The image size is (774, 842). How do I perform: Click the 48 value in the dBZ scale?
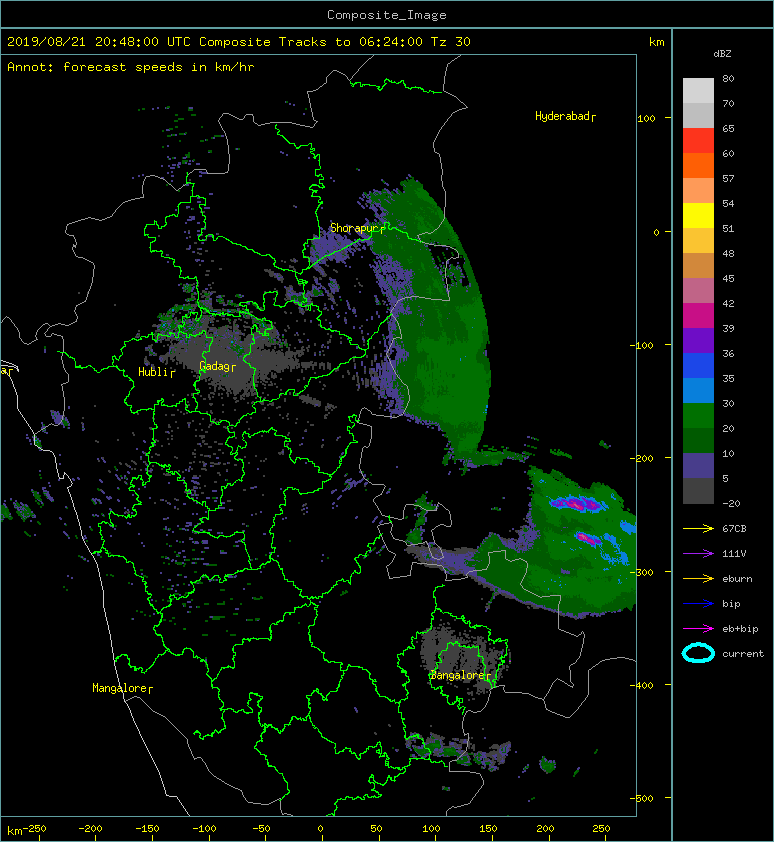[728, 253]
